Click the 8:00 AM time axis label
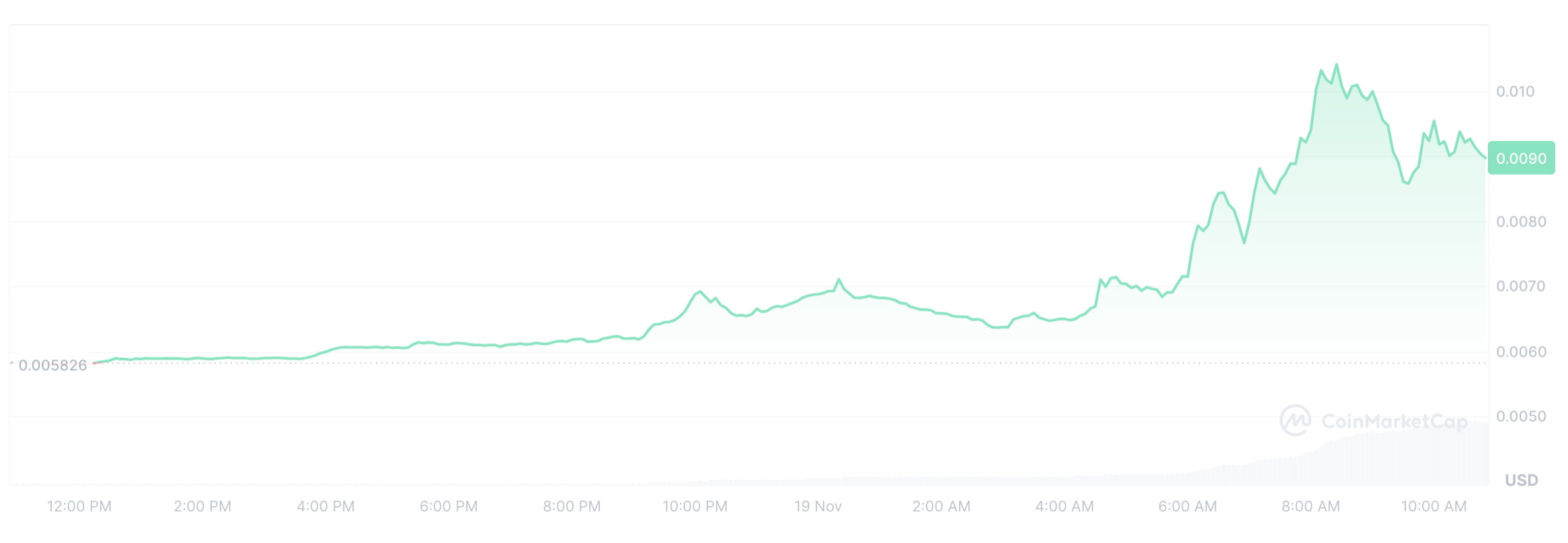This screenshot has height=543, width=1568. point(1310,507)
